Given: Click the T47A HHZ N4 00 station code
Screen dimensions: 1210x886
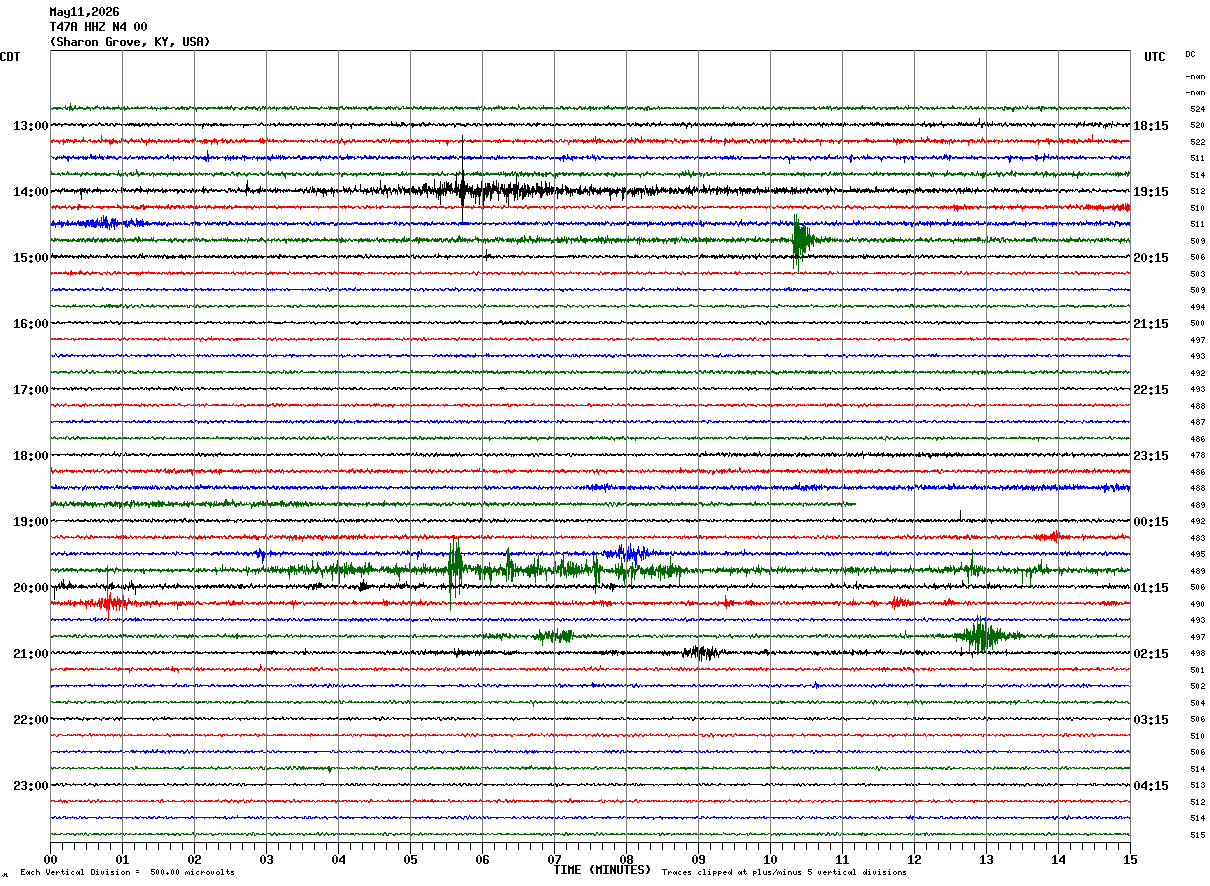Looking at the screenshot, I should [x=98, y=27].
